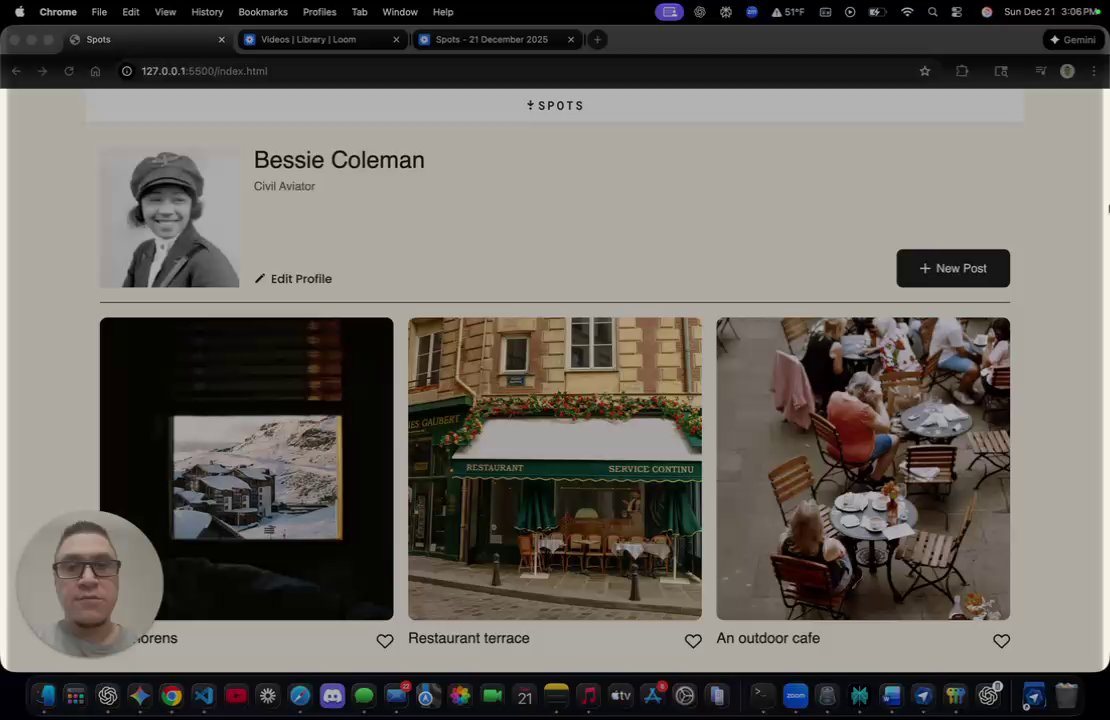Launch the Gemini assistant button
The image size is (1110, 720).
tap(1072, 40)
